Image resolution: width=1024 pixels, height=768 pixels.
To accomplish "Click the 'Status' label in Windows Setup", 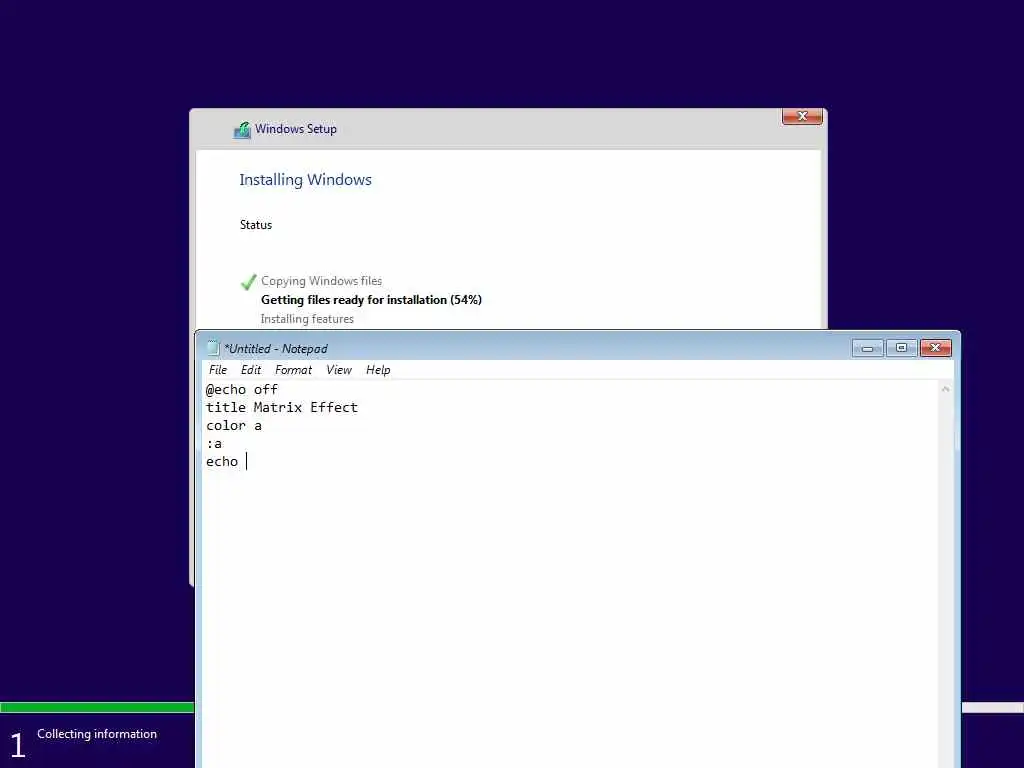I will [x=255, y=225].
